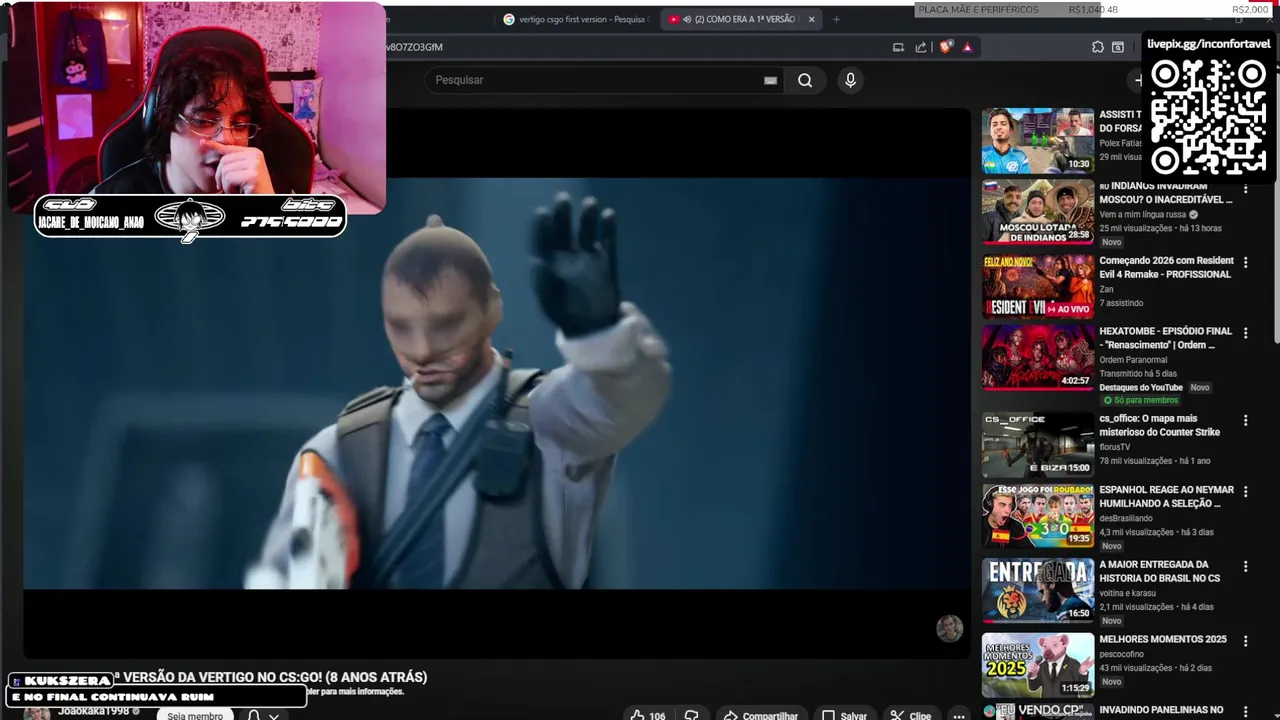This screenshot has width=1280, height=720.
Task: Open options menu for INVADINDO PANELINHAS video
Action: (x=1245, y=711)
